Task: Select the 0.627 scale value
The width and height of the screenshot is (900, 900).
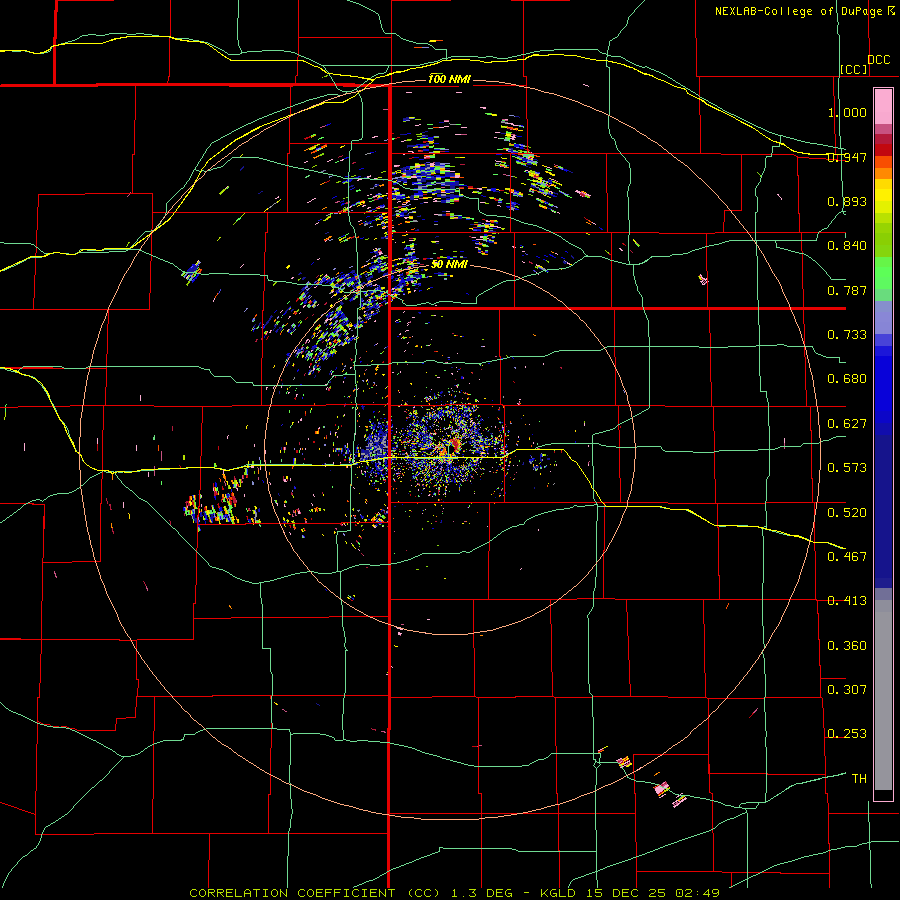Action: (847, 424)
